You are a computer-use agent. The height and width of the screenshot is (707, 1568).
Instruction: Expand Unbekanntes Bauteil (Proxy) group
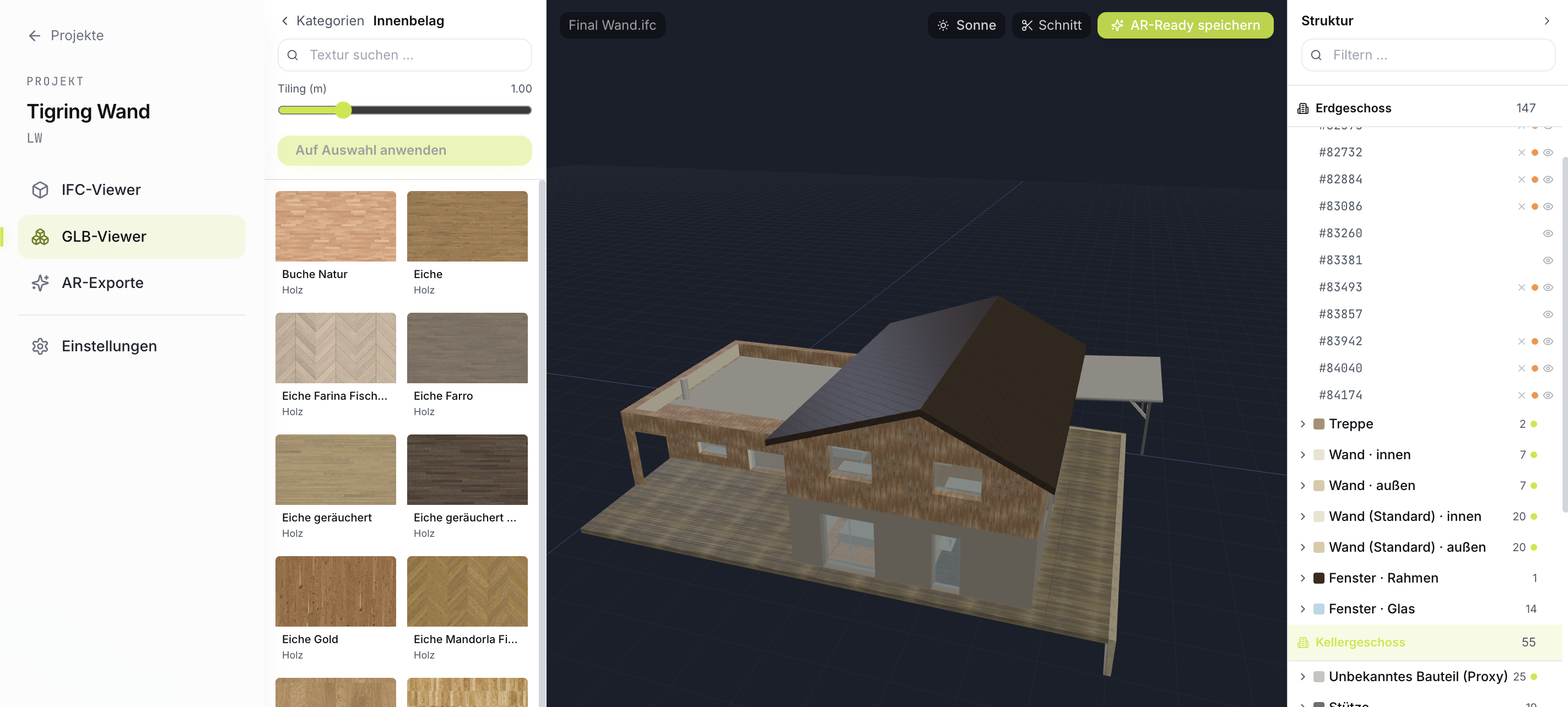pos(1302,677)
